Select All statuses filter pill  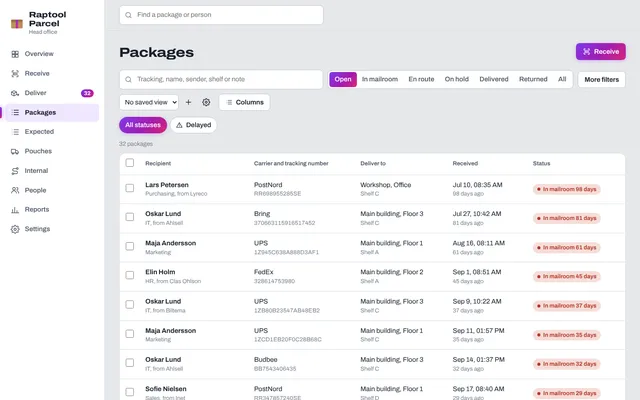point(143,125)
